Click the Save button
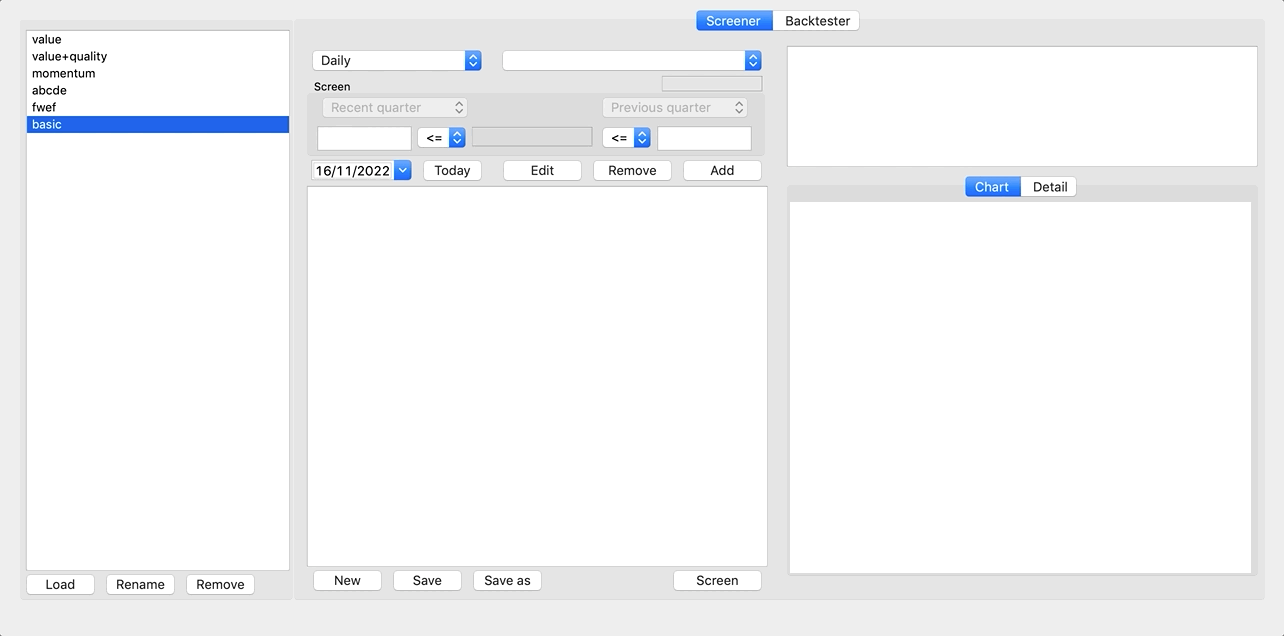Screen dimensions: 1284x636 click(x=427, y=581)
